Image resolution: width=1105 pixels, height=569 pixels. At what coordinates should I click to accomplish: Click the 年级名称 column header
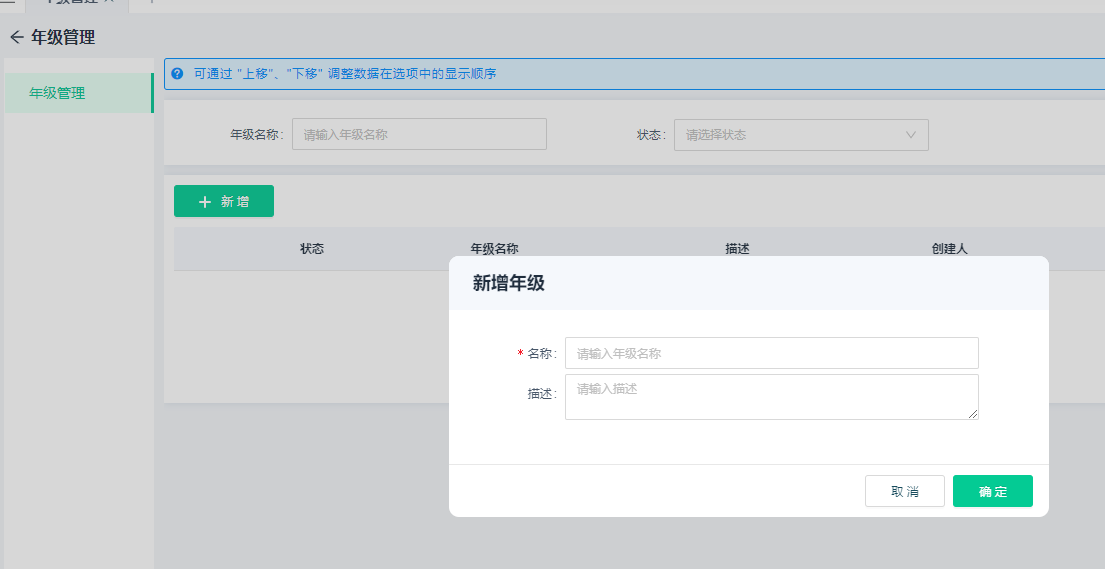point(494,249)
